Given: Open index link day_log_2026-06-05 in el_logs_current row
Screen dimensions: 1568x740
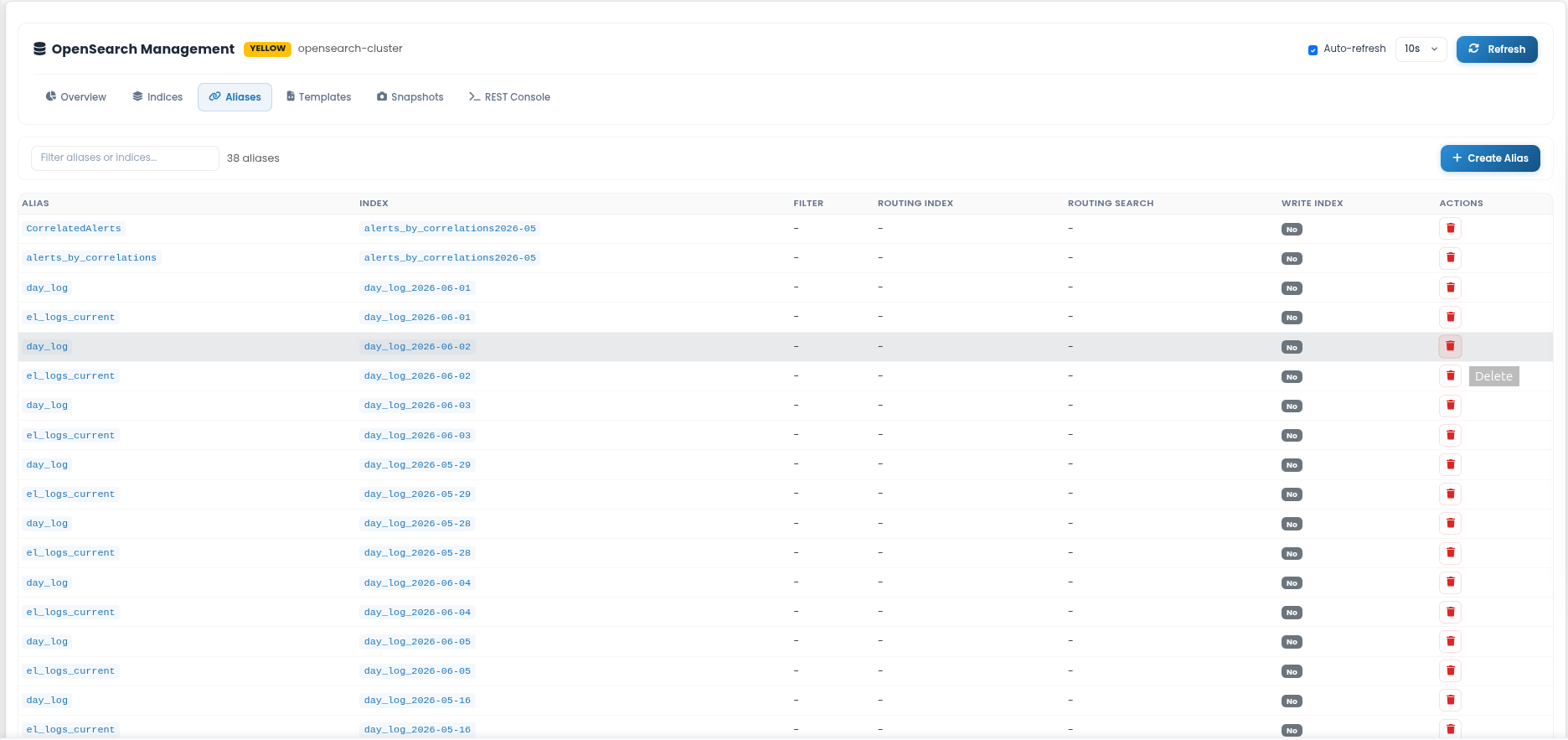Looking at the screenshot, I should point(417,671).
